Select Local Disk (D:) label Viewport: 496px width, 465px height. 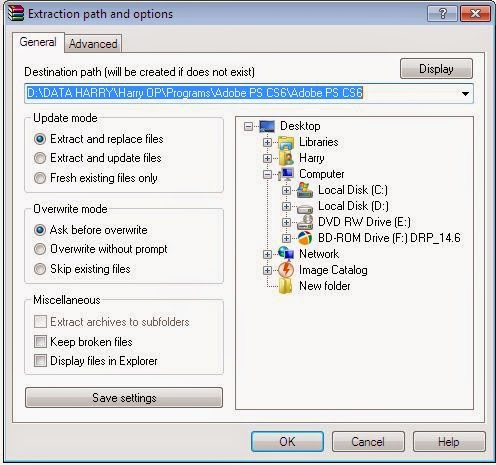click(x=353, y=206)
